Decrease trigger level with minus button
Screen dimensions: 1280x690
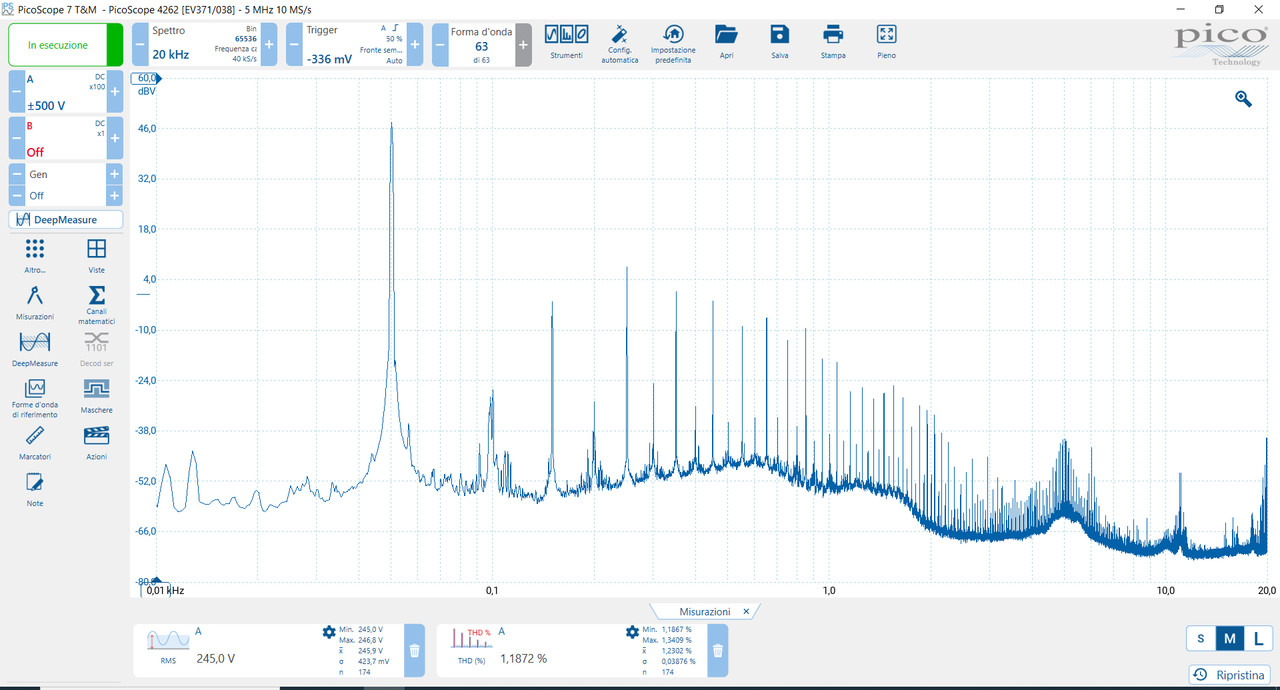click(x=294, y=45)
